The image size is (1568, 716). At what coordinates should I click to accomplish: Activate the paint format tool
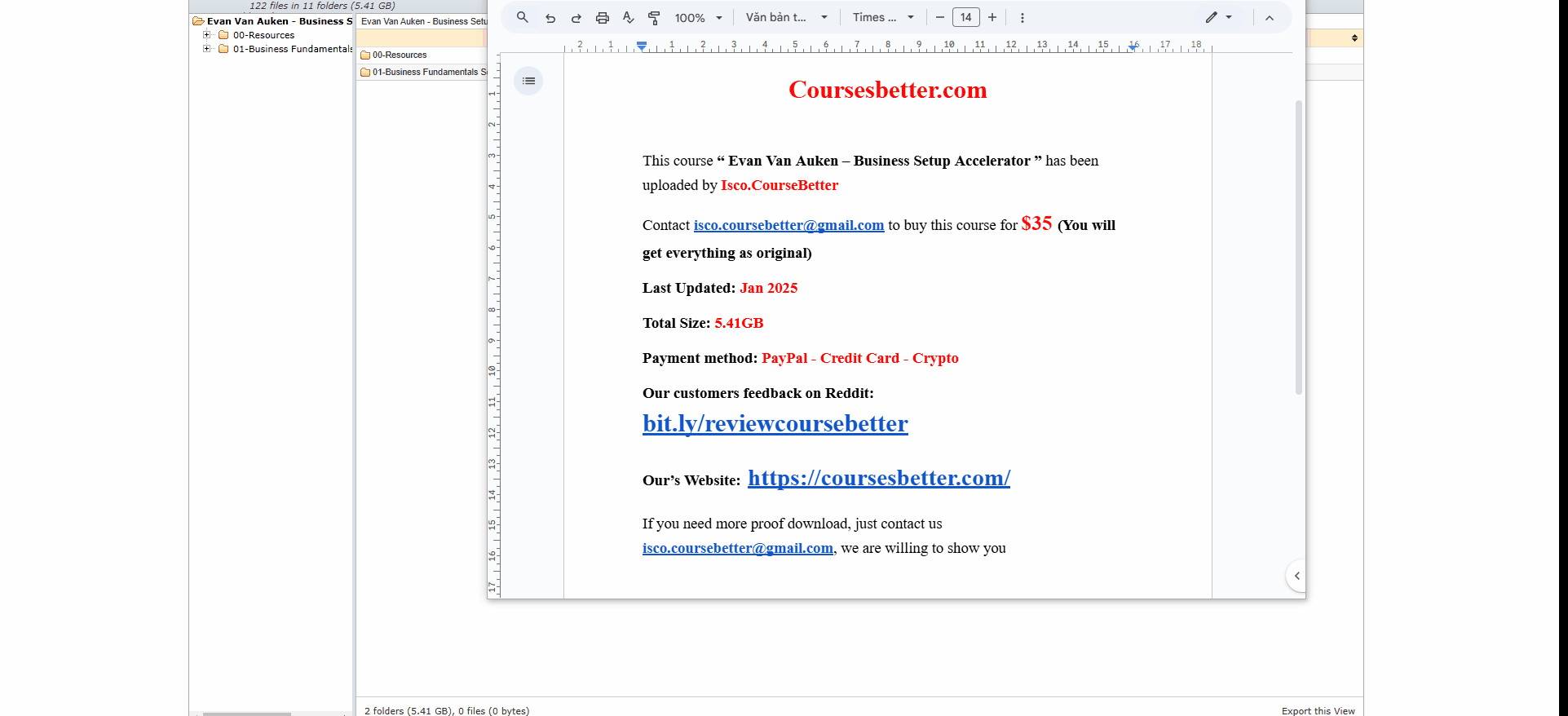pyautogui.click(x=654, y=17)
